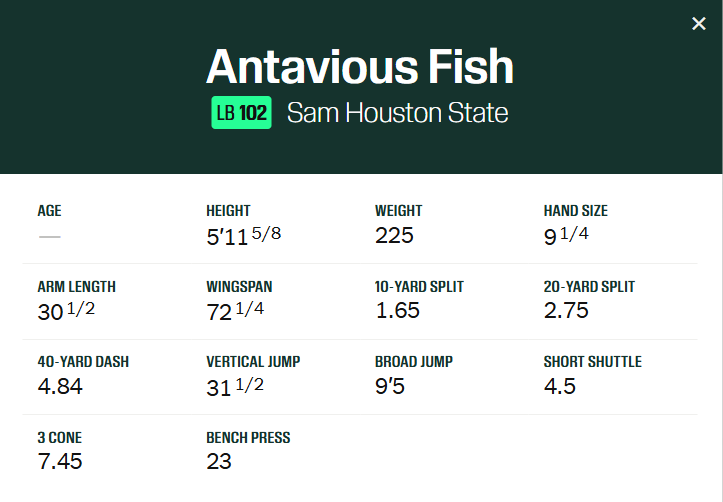Select the 3 cone time 7.45

coord(60,461)
